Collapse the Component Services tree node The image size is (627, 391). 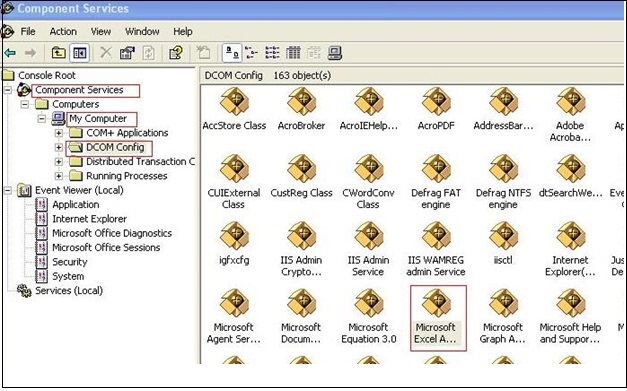click(8, 90)
